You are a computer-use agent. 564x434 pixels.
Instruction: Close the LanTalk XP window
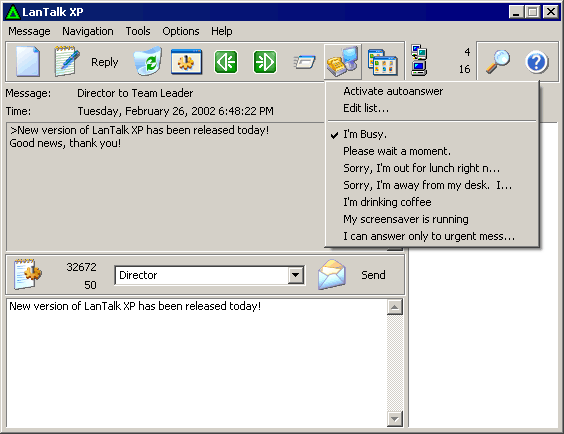click(x=550, y=12)
